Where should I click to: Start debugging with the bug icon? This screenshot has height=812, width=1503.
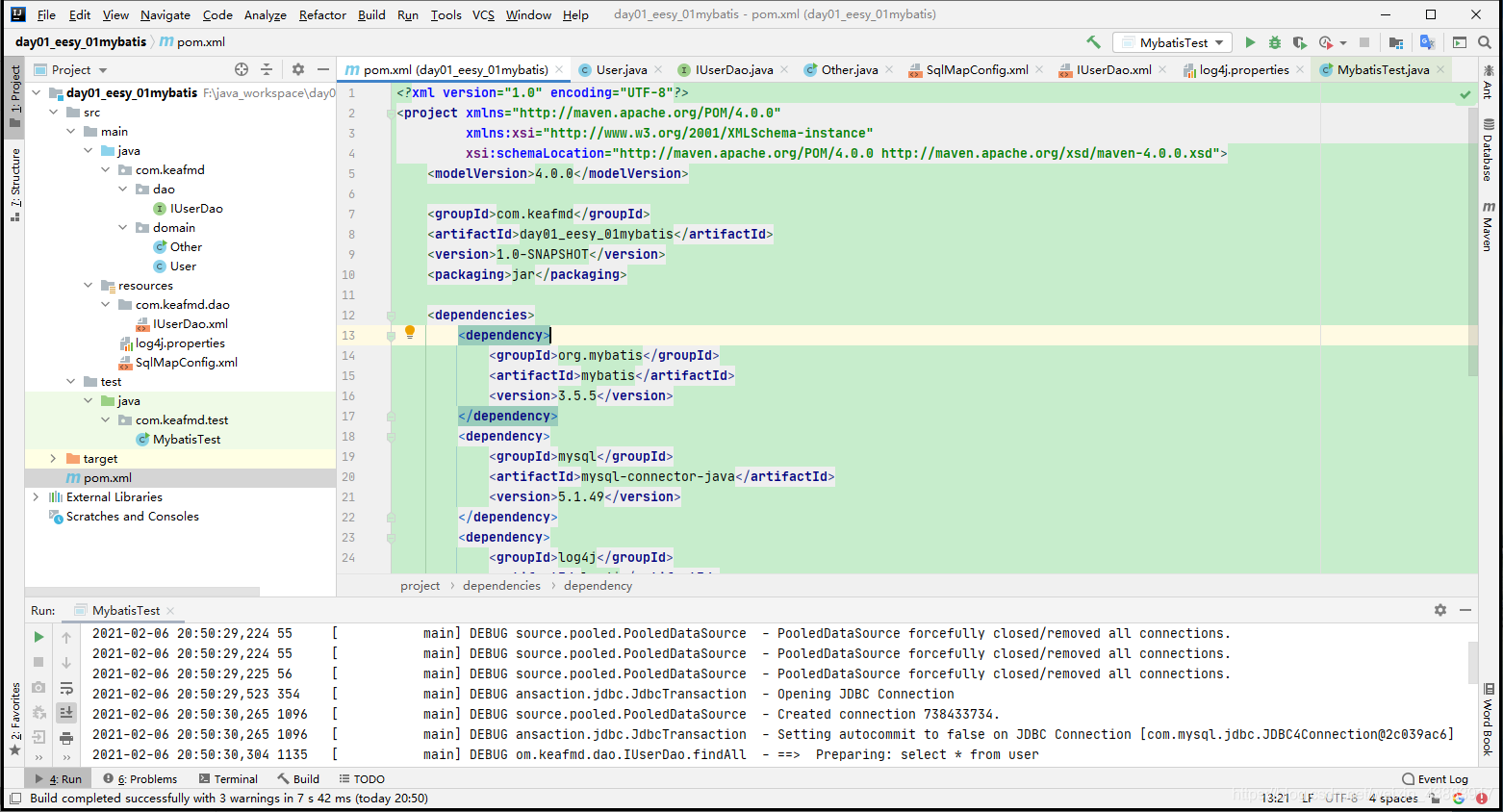click(1275, 42)
